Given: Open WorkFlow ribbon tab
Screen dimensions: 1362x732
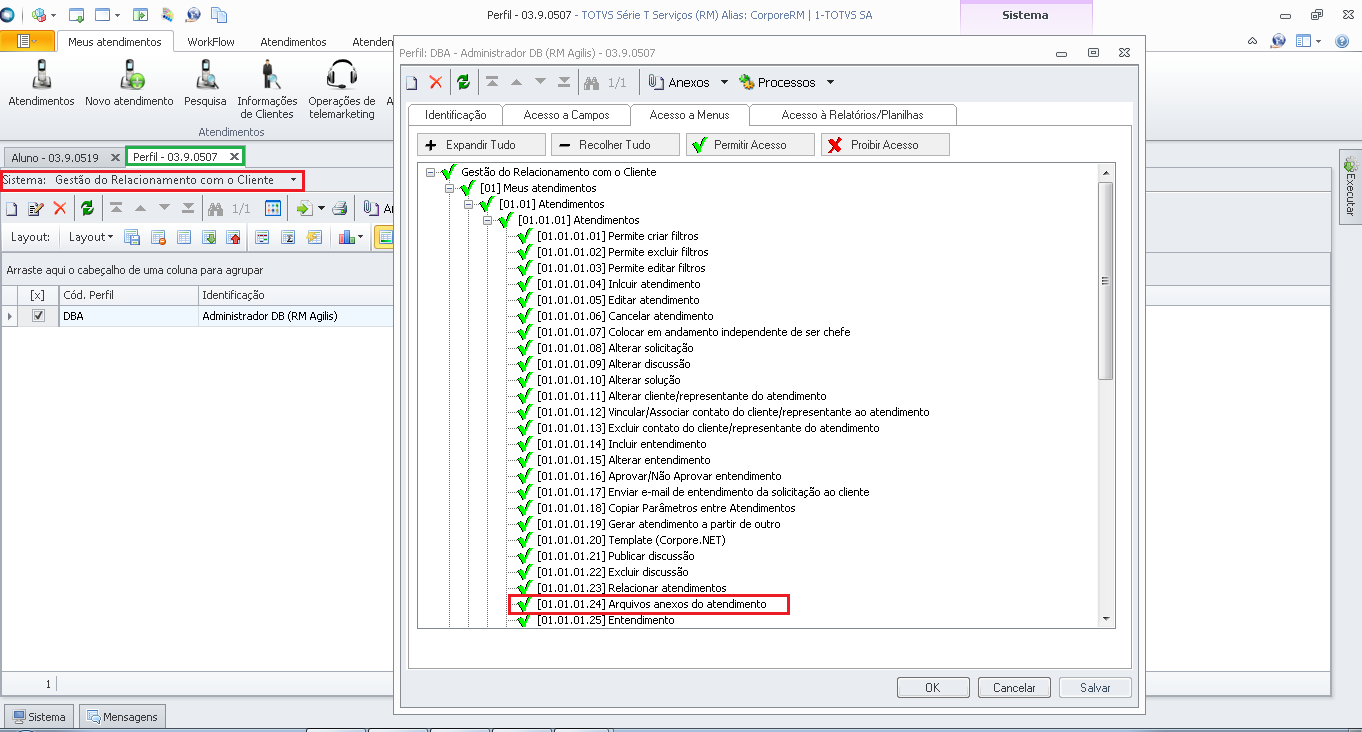Looking at the screenshot, I should tap(211, 42).
